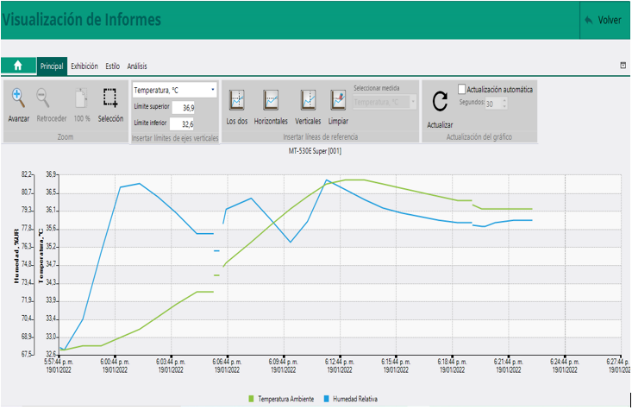Go to the Análisis tab
This screenshot has width=632, height=410.
click(x=137, y=66)
